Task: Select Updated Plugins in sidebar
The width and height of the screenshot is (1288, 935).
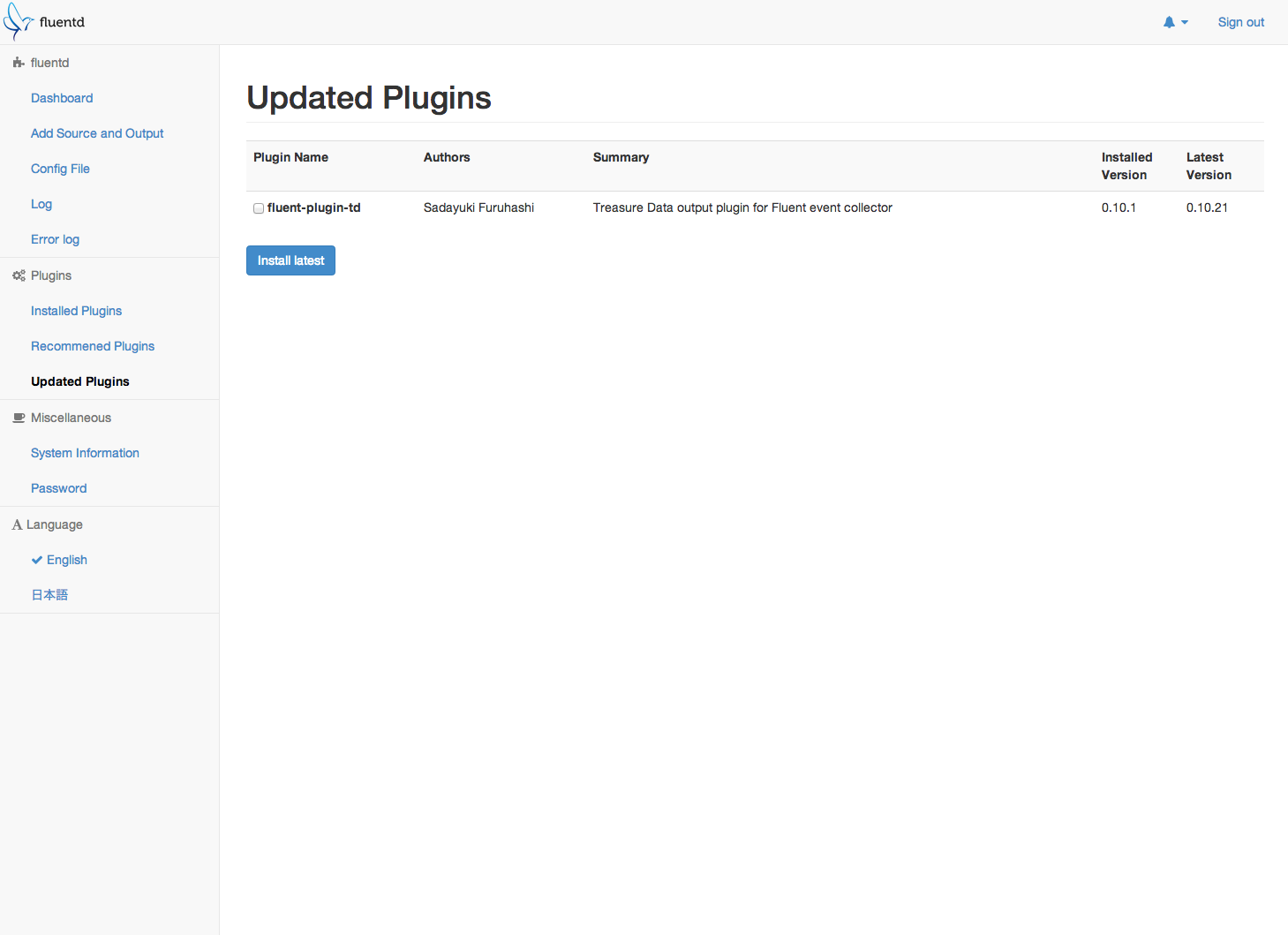Action: pyautogui.click(x=80, y=381)
